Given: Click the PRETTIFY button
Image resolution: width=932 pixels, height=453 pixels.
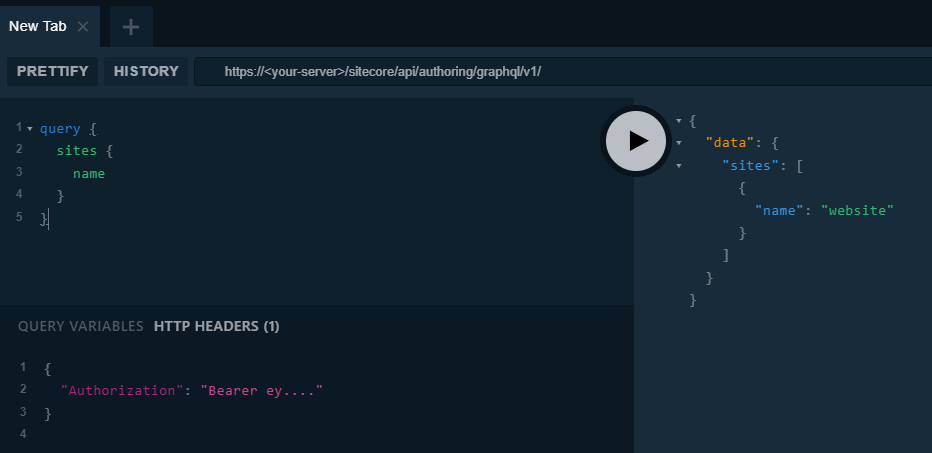Looking at the screenshot, I should 52,71.
